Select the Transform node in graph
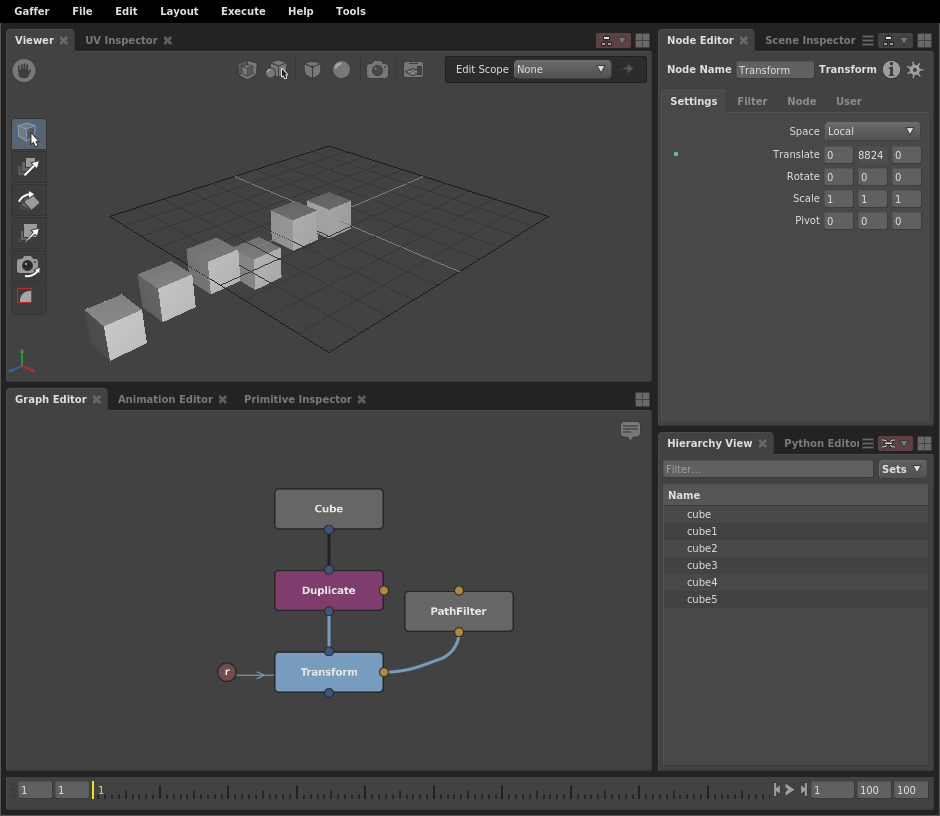The height and width of the screenshot is (816, 940). point(329,672)
